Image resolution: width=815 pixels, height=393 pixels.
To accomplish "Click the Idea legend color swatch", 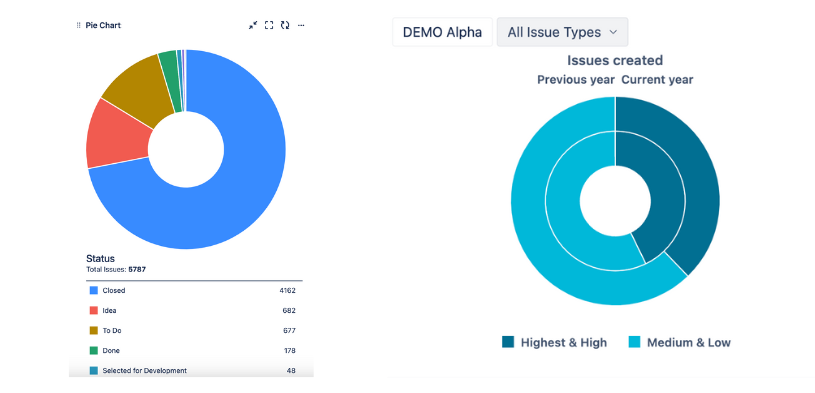I will (94, 310).
